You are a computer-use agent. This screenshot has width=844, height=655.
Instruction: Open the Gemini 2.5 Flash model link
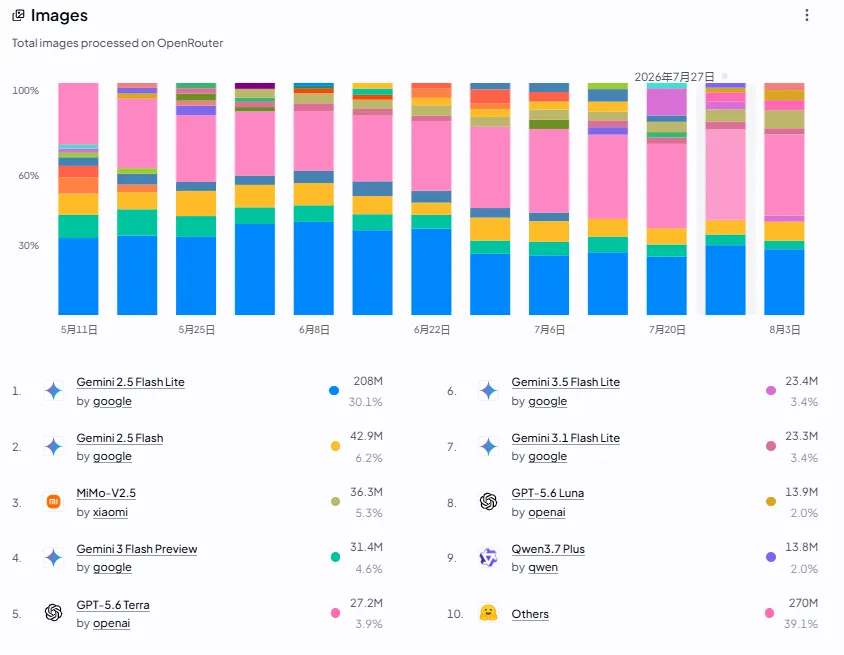point(119,438)
